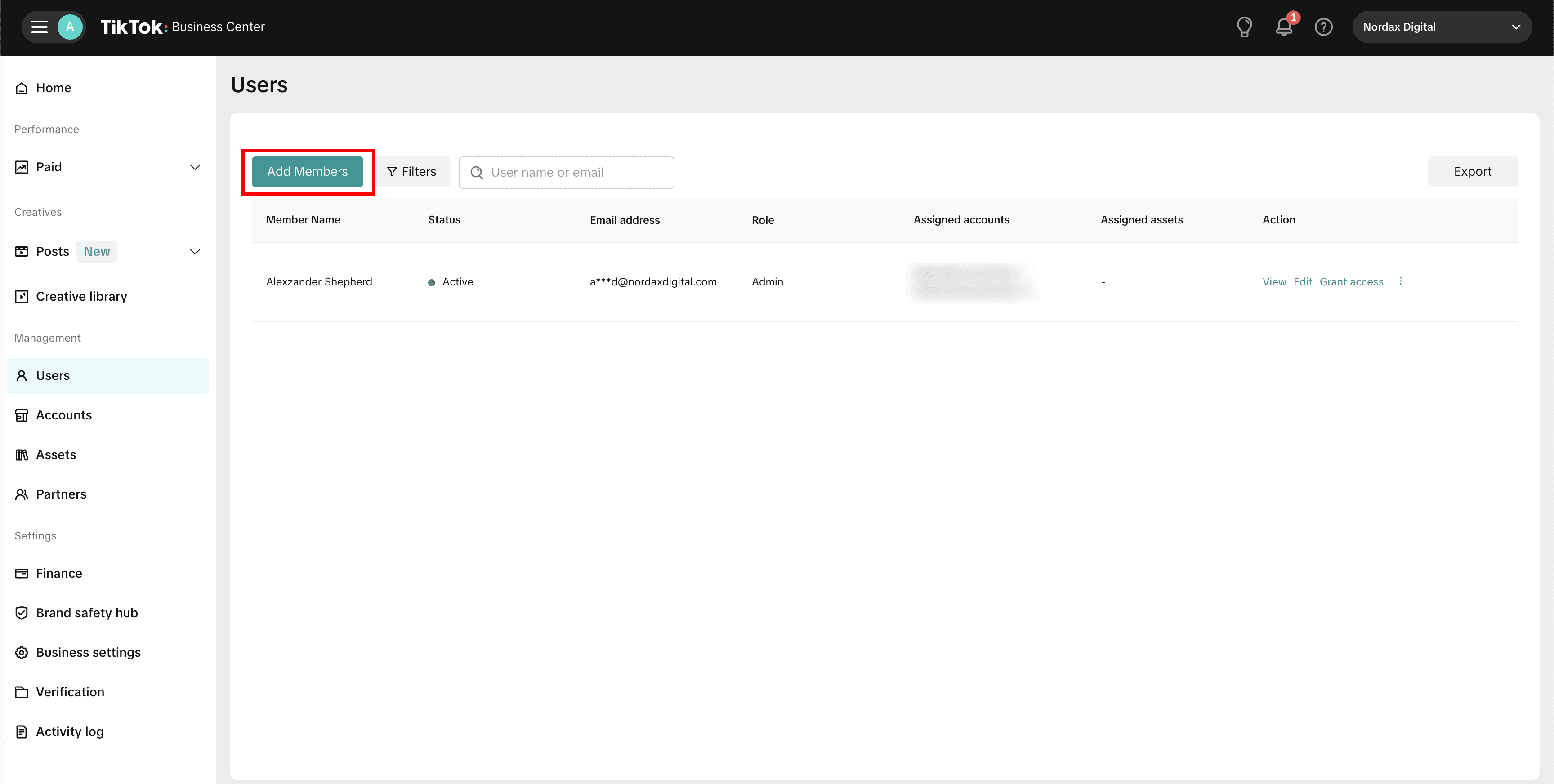Select the Brand safety hub shield icon
Screen dimensions: 1554x784
click(22, 612)
